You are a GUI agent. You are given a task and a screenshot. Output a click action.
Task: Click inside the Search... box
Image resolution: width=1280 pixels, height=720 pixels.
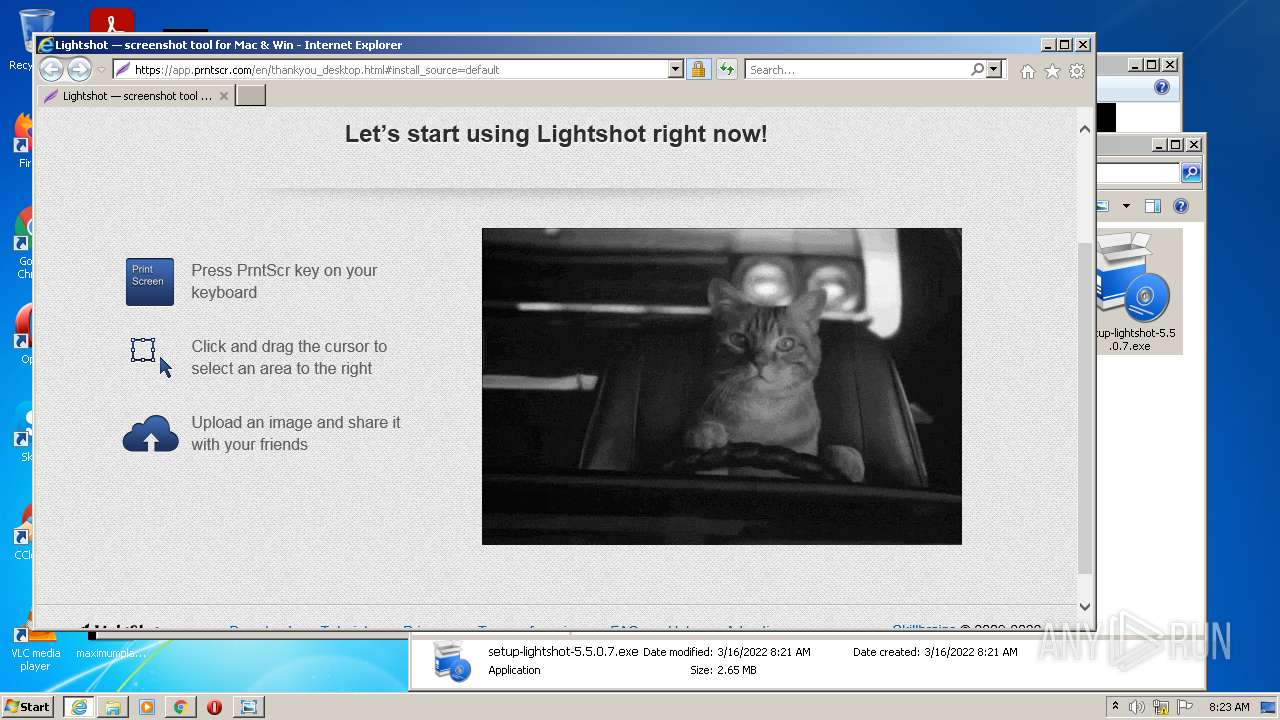click(x=857, y=69)
